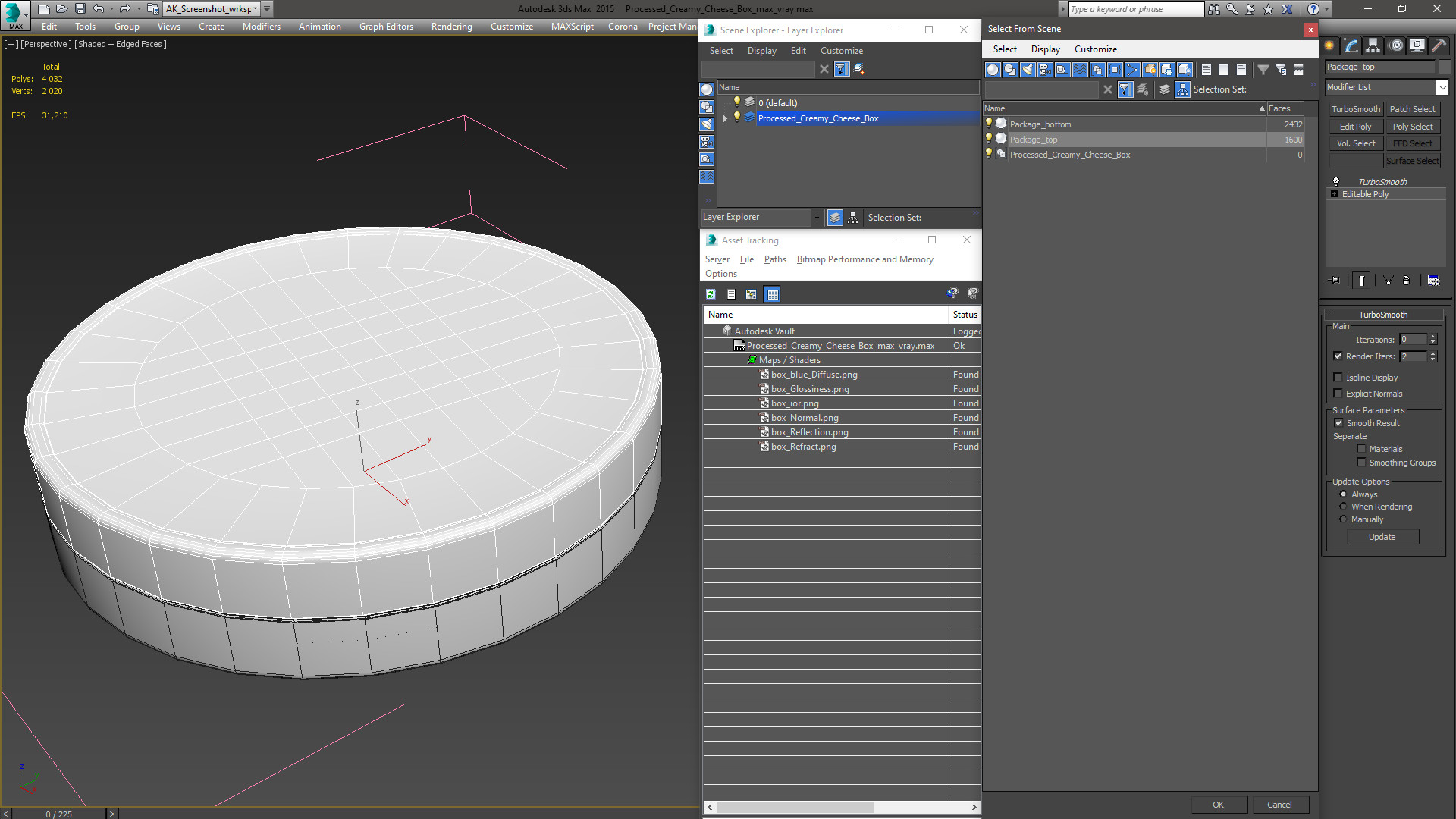Enable Separate by Smoothing Groups checkbox
Viewport: 1456px width, 819px height.
point(1361,463)
